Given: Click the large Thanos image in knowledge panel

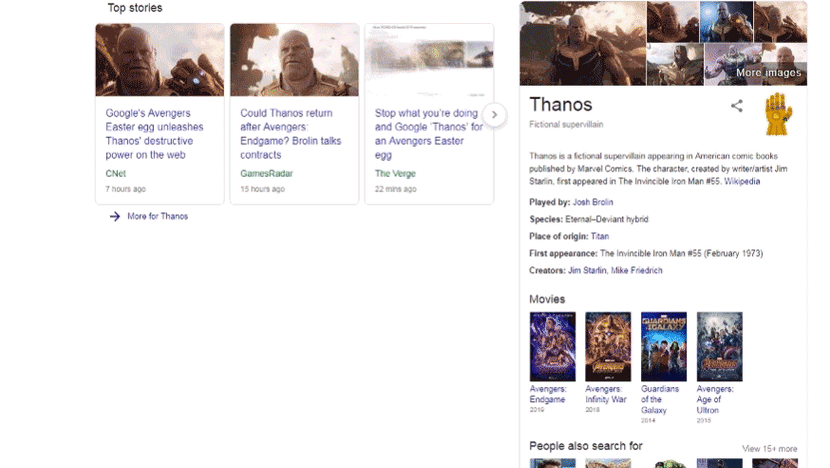Looking at the screenshot, I should point(583,43).
